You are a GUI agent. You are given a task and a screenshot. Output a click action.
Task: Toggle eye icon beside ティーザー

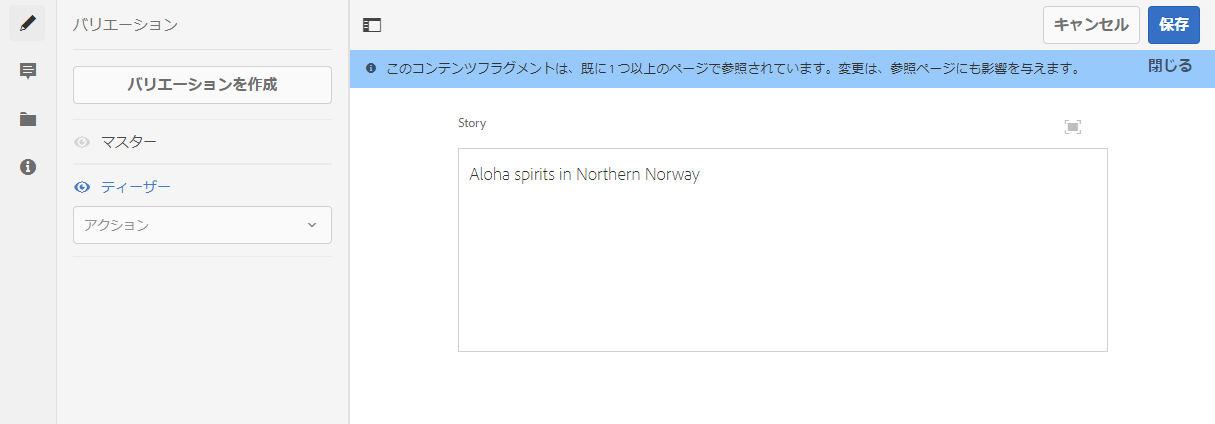pos(82,187)
